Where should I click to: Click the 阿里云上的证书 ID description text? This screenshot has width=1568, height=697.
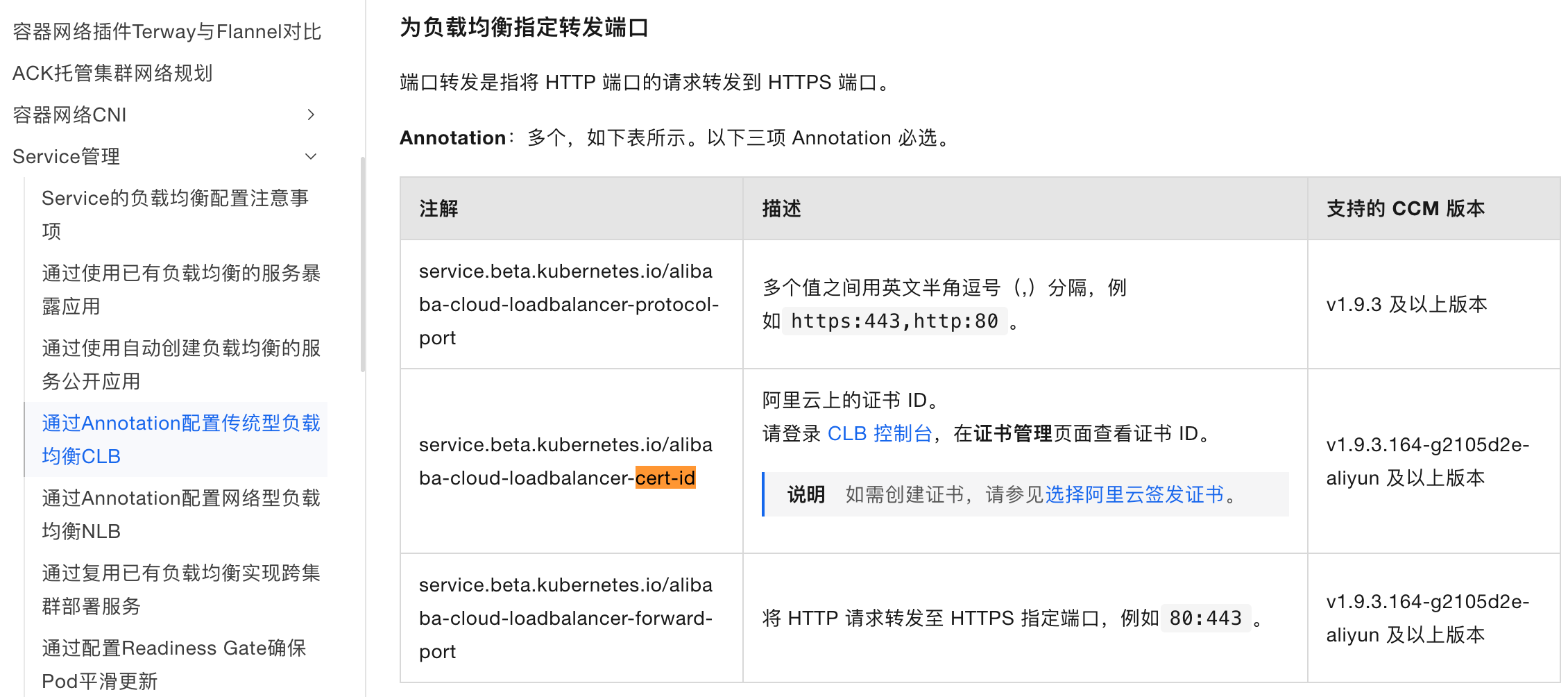851,400
